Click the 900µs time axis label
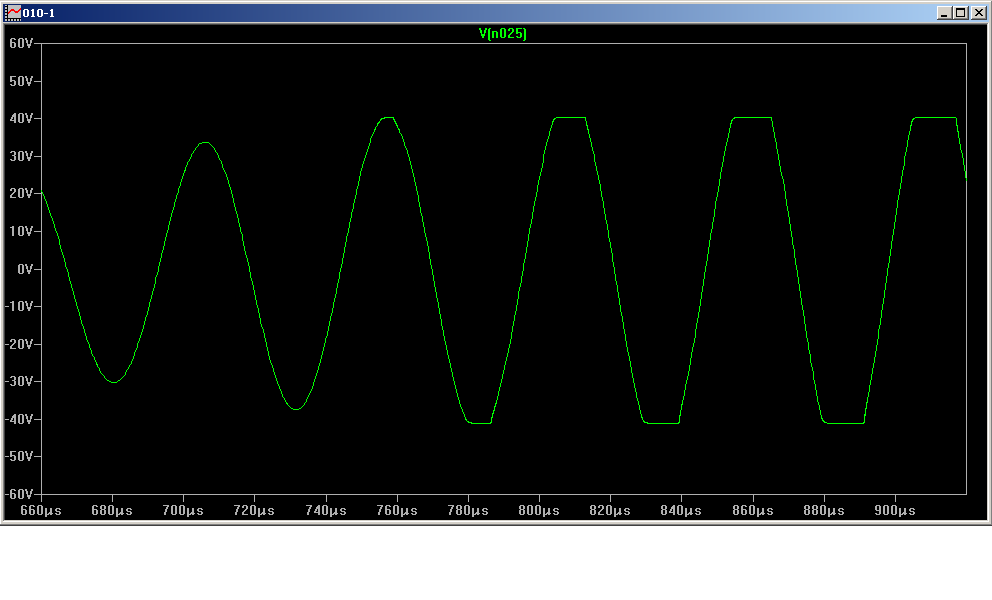 (x=894, y=510)
